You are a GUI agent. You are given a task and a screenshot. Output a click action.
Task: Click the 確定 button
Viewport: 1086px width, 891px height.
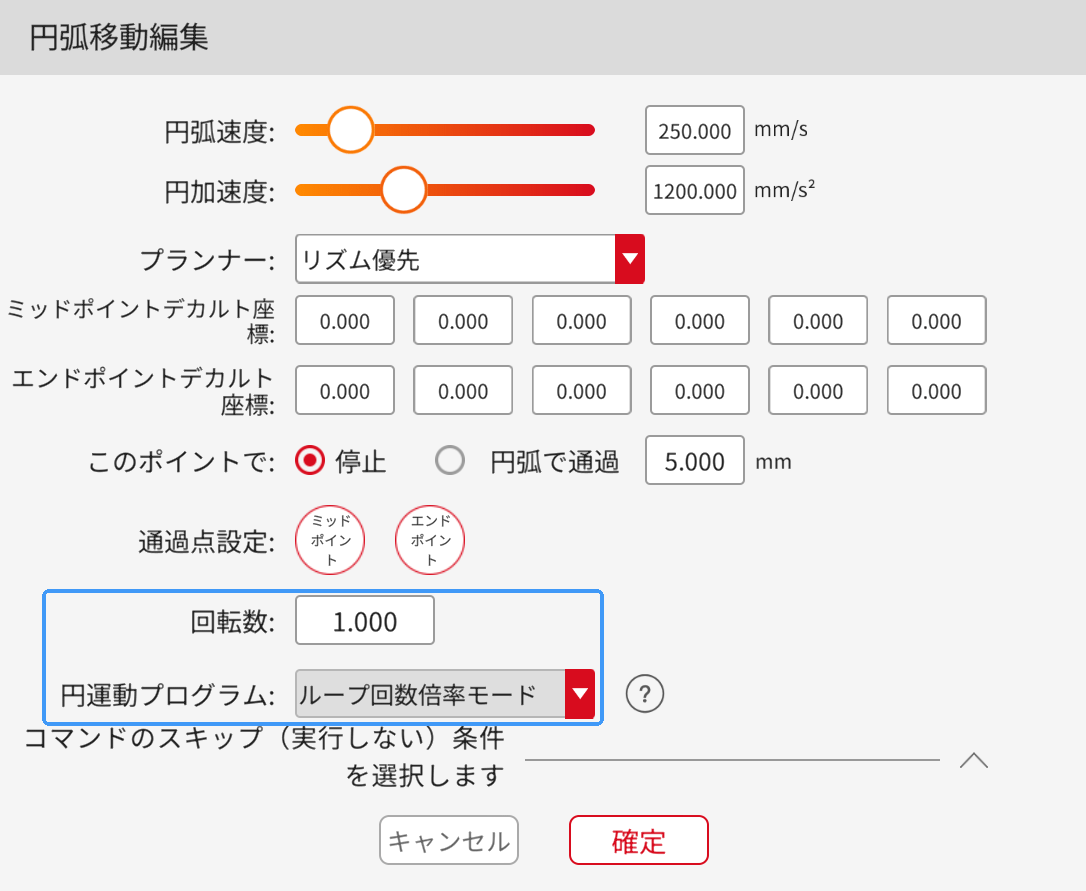(638, 840)
